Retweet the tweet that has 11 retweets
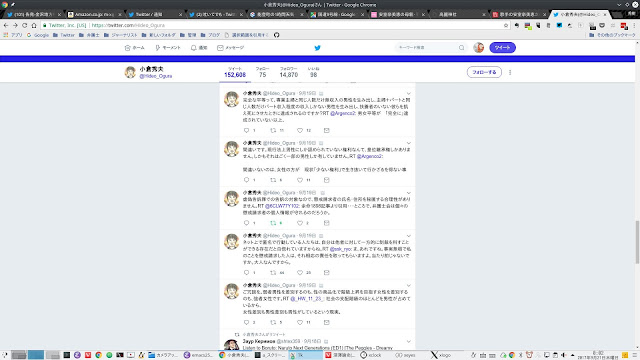Viewport: 640px width, 360px height. [x=273, y=131]
